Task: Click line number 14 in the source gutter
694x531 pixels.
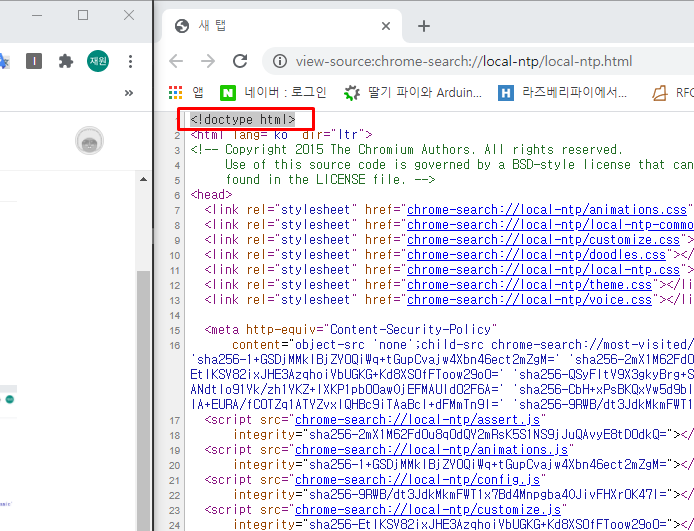Action: point(175,316)
